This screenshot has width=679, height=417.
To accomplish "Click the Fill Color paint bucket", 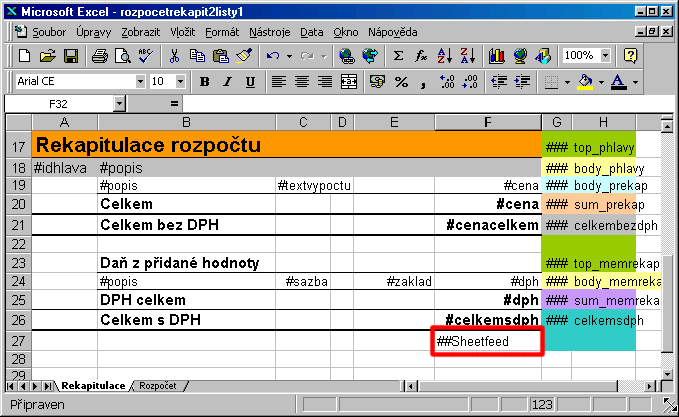I will [585, 81].
